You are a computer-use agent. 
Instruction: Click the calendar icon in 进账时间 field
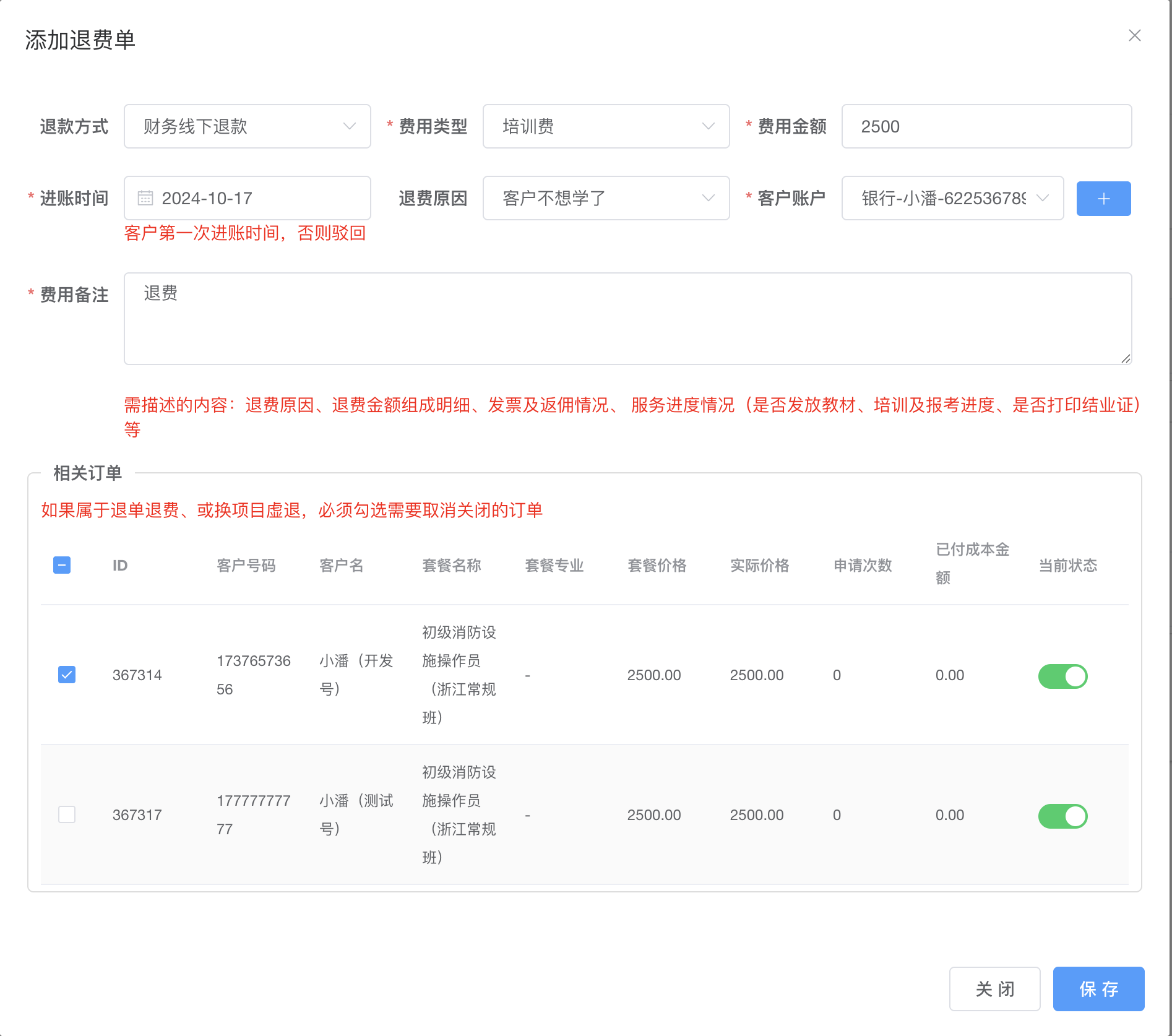[145, 198]
